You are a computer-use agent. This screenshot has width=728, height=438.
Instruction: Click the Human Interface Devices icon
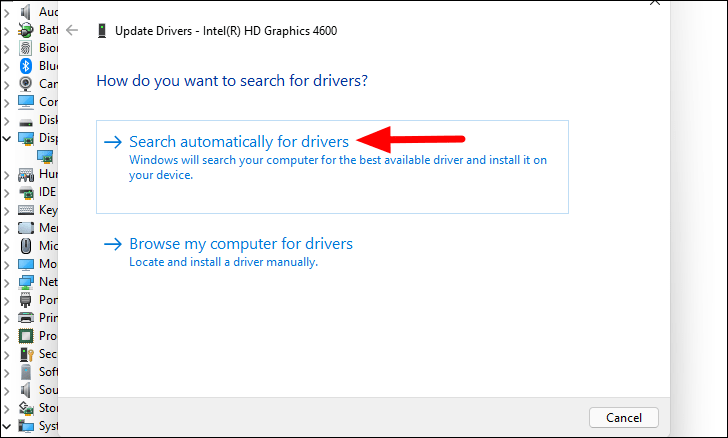click(x=26, y=174)
